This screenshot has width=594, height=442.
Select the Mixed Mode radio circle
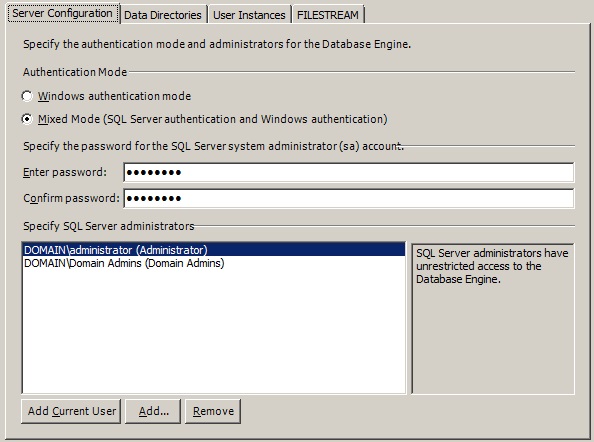point(27,119)
